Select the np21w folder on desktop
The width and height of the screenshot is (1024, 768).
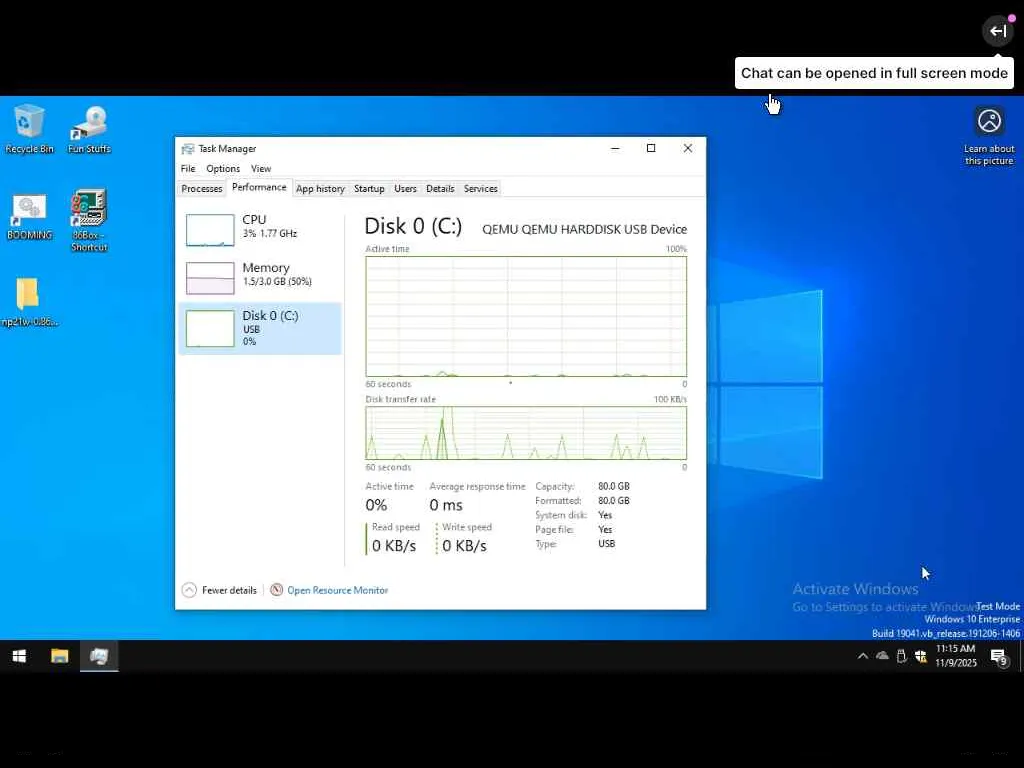[28, 302]
